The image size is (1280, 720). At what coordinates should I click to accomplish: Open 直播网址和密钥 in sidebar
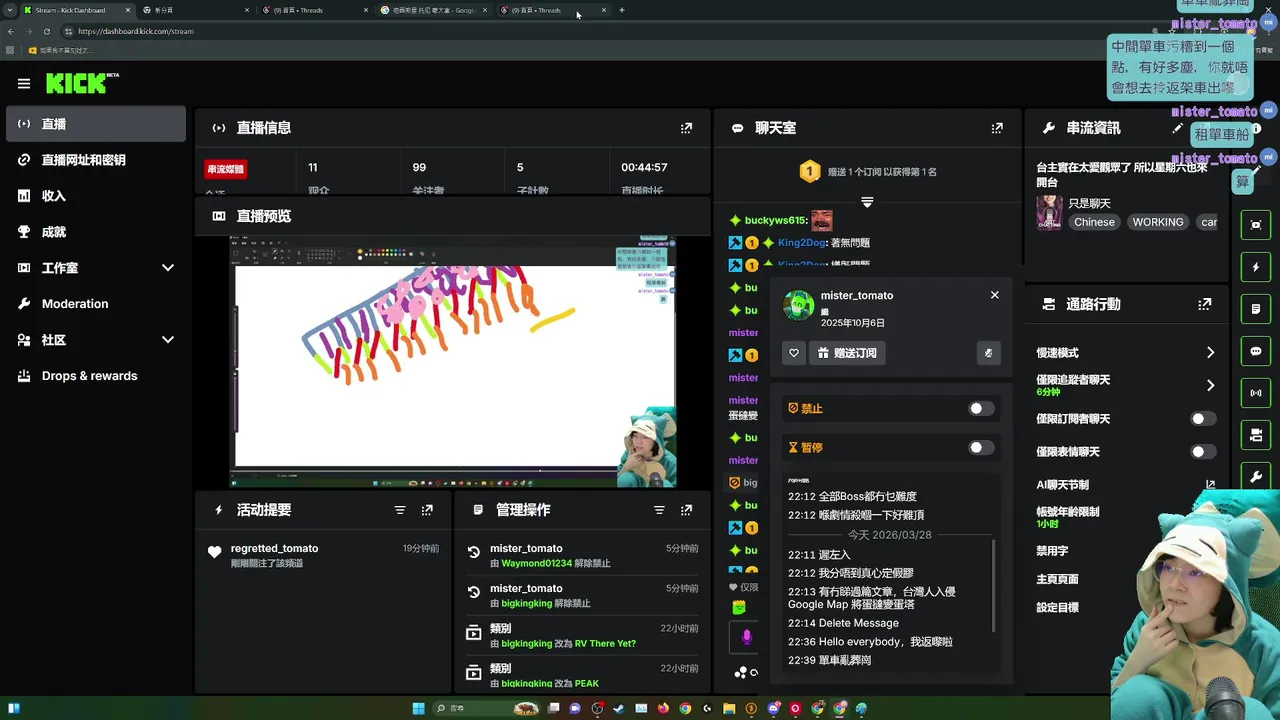coord(96,160)
